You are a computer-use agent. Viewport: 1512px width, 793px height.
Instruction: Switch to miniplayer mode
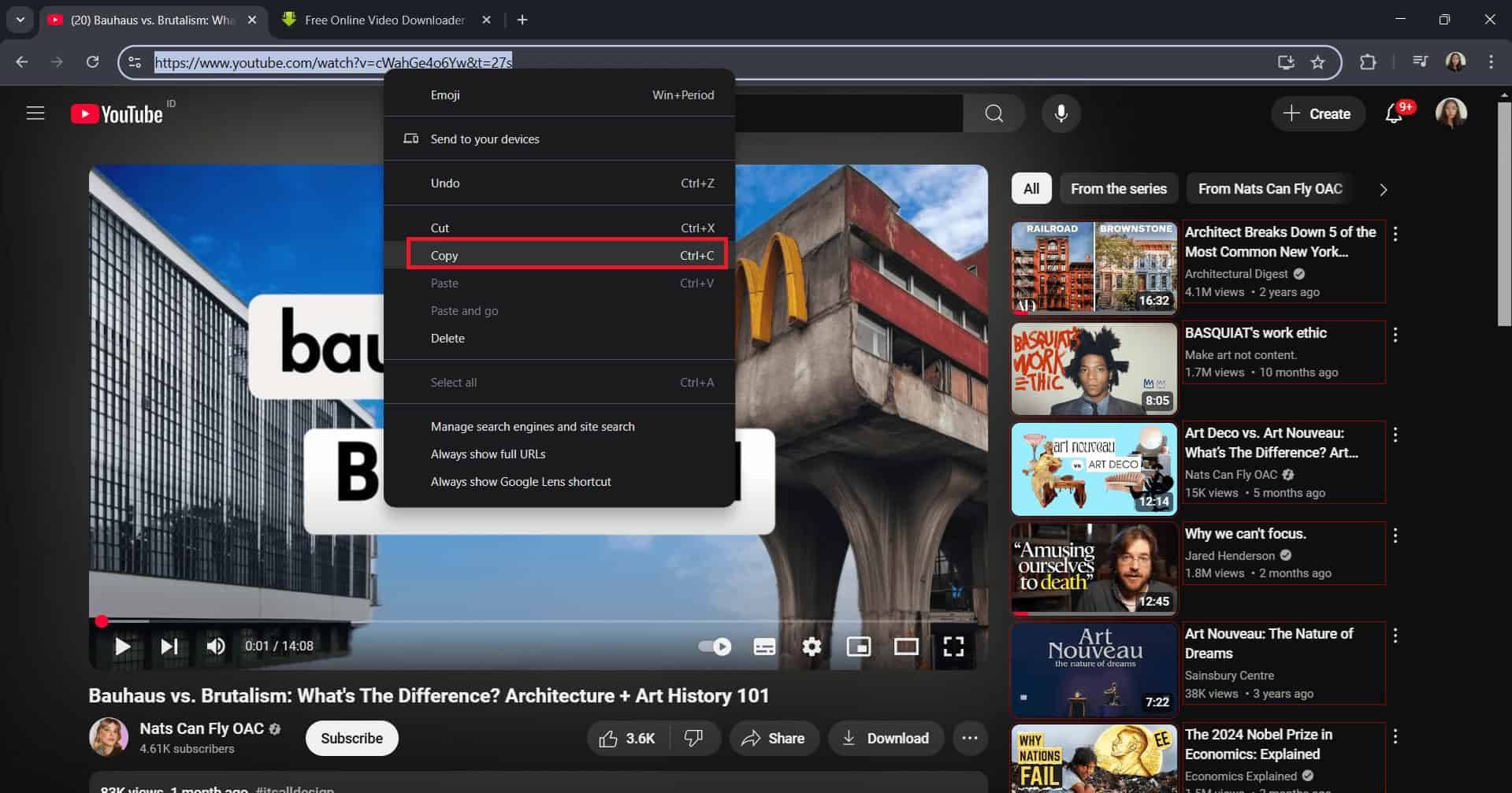859,647
